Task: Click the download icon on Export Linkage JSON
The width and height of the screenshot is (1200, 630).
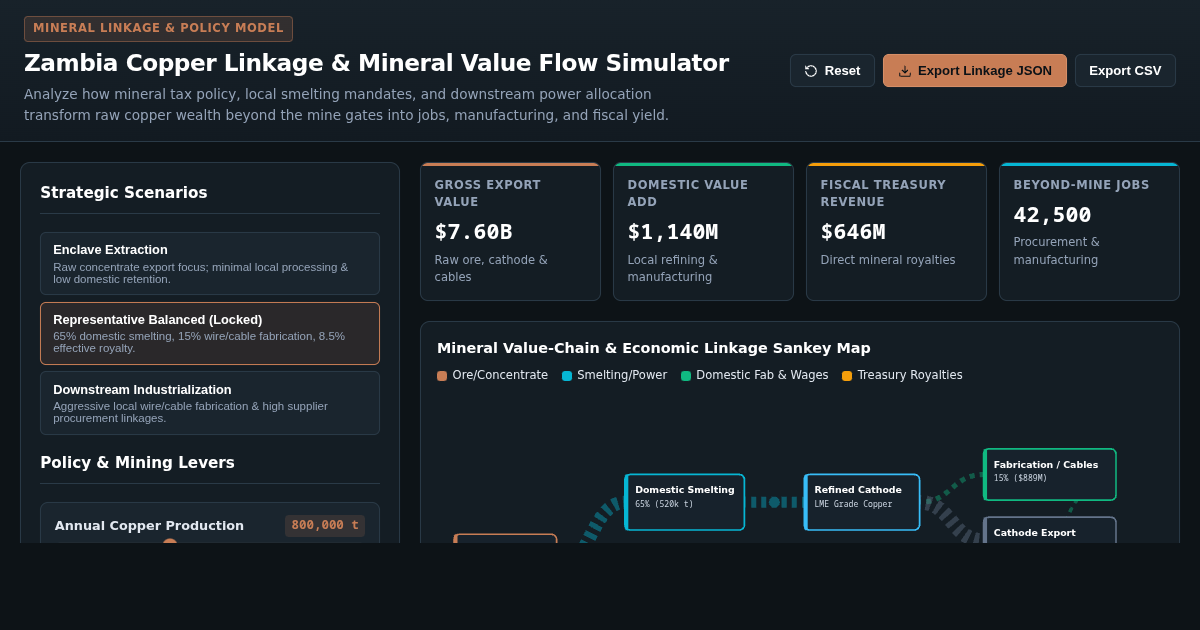Action: point(905,71)
